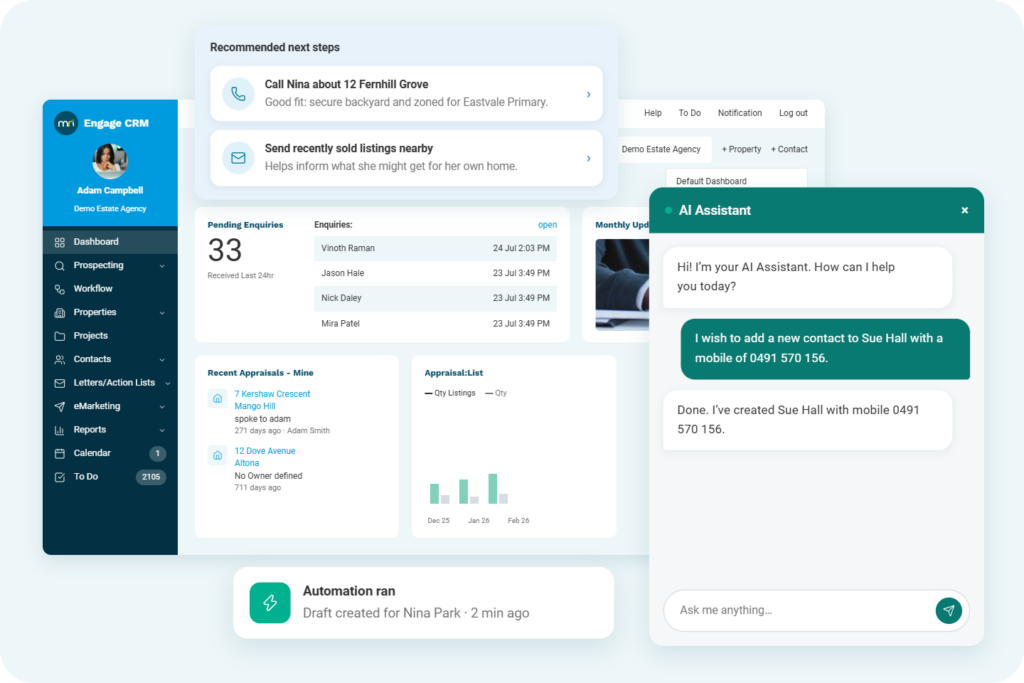Click the Properties building icon
This screenshot has width=1024, height=683.
59,313
